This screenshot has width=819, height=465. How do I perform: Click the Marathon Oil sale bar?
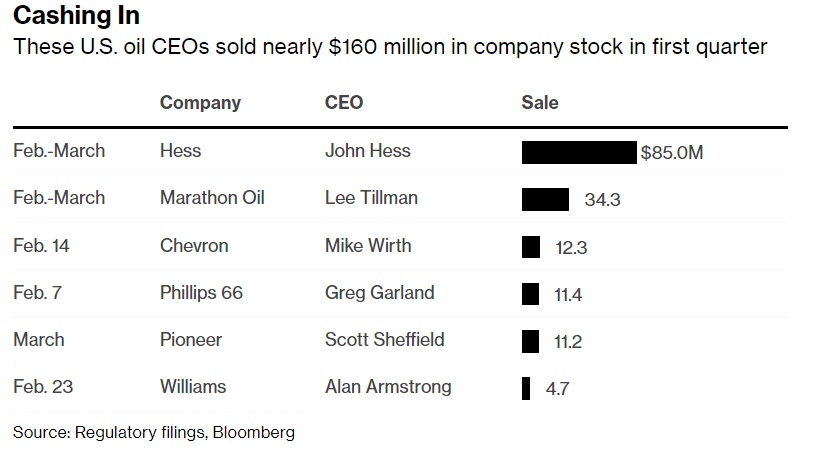pyautogui.click(x=545, y=199)
